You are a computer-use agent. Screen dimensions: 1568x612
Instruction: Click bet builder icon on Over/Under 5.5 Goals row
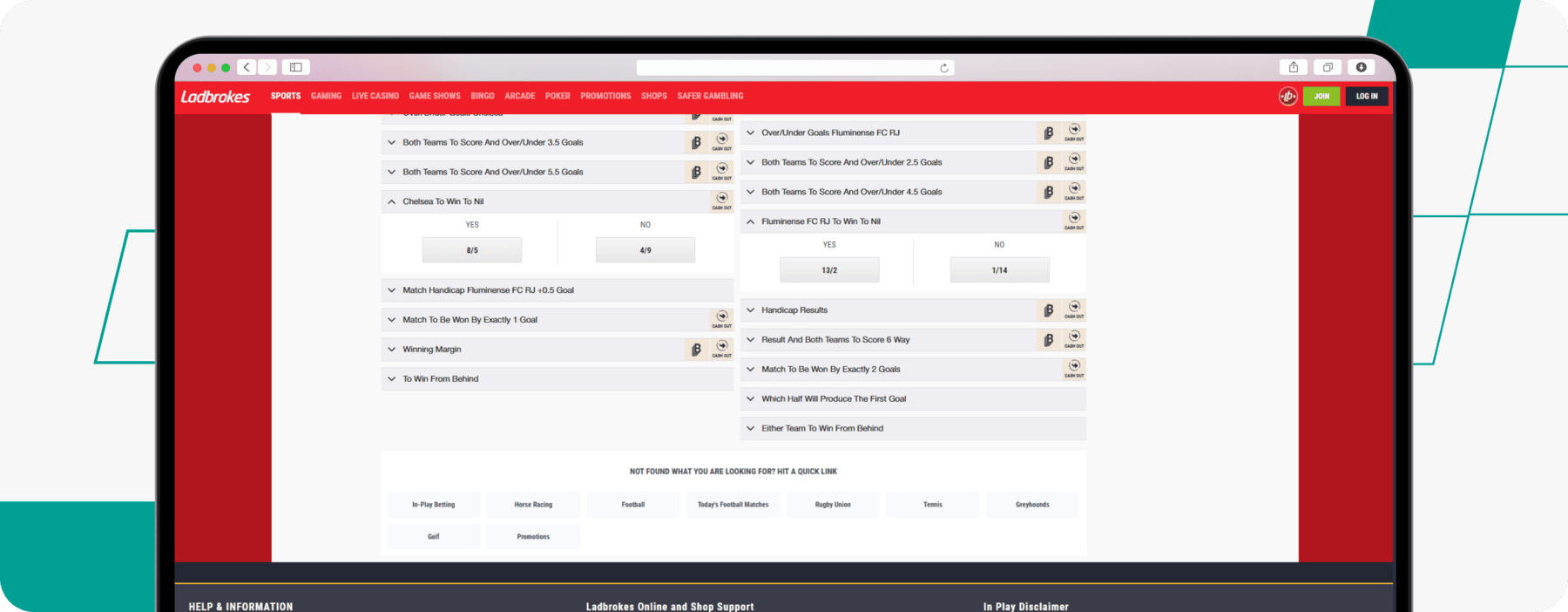[696, 173]
